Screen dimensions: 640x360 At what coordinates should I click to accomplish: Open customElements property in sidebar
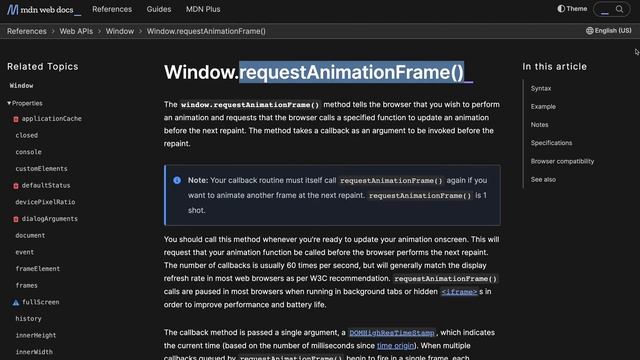pyautogui.click(x=41, y=169)
